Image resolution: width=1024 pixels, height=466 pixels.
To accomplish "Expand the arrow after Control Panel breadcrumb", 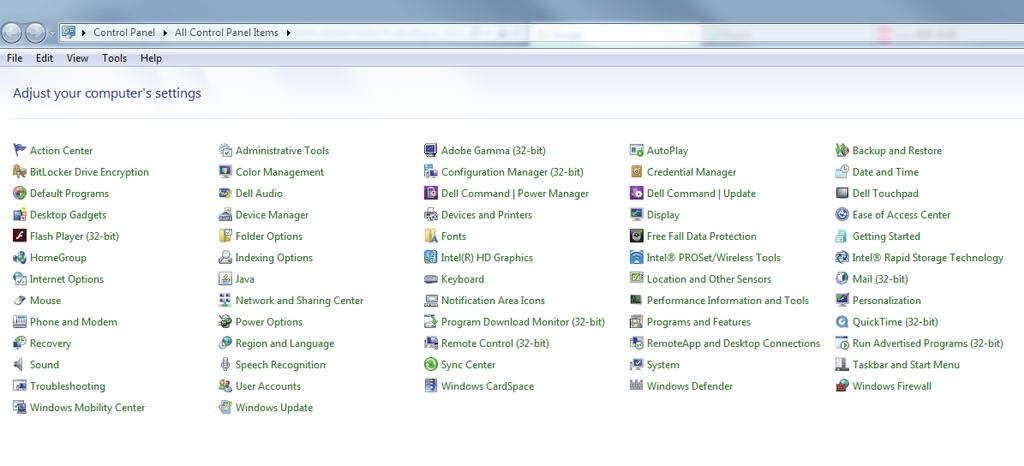I will pos(165,33).
